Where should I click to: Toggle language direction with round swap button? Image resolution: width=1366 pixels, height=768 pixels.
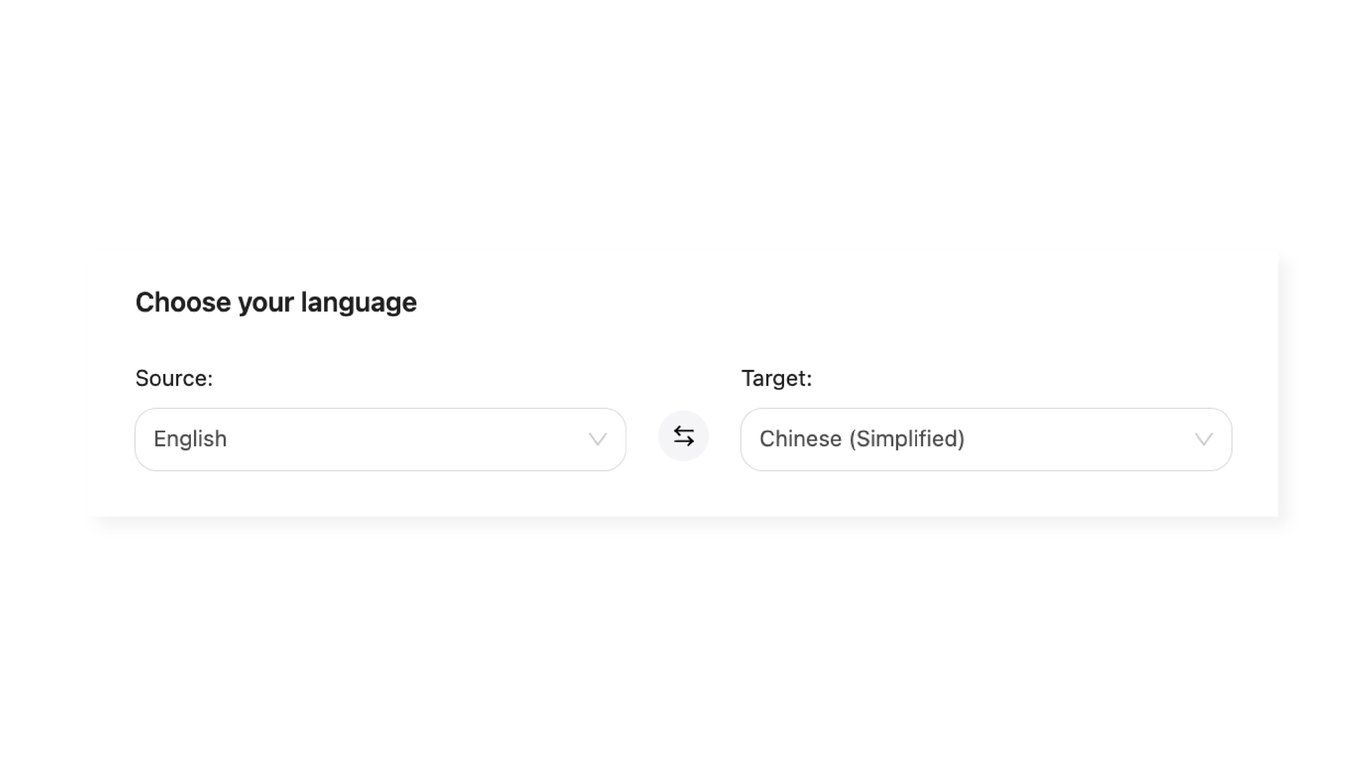683,436
